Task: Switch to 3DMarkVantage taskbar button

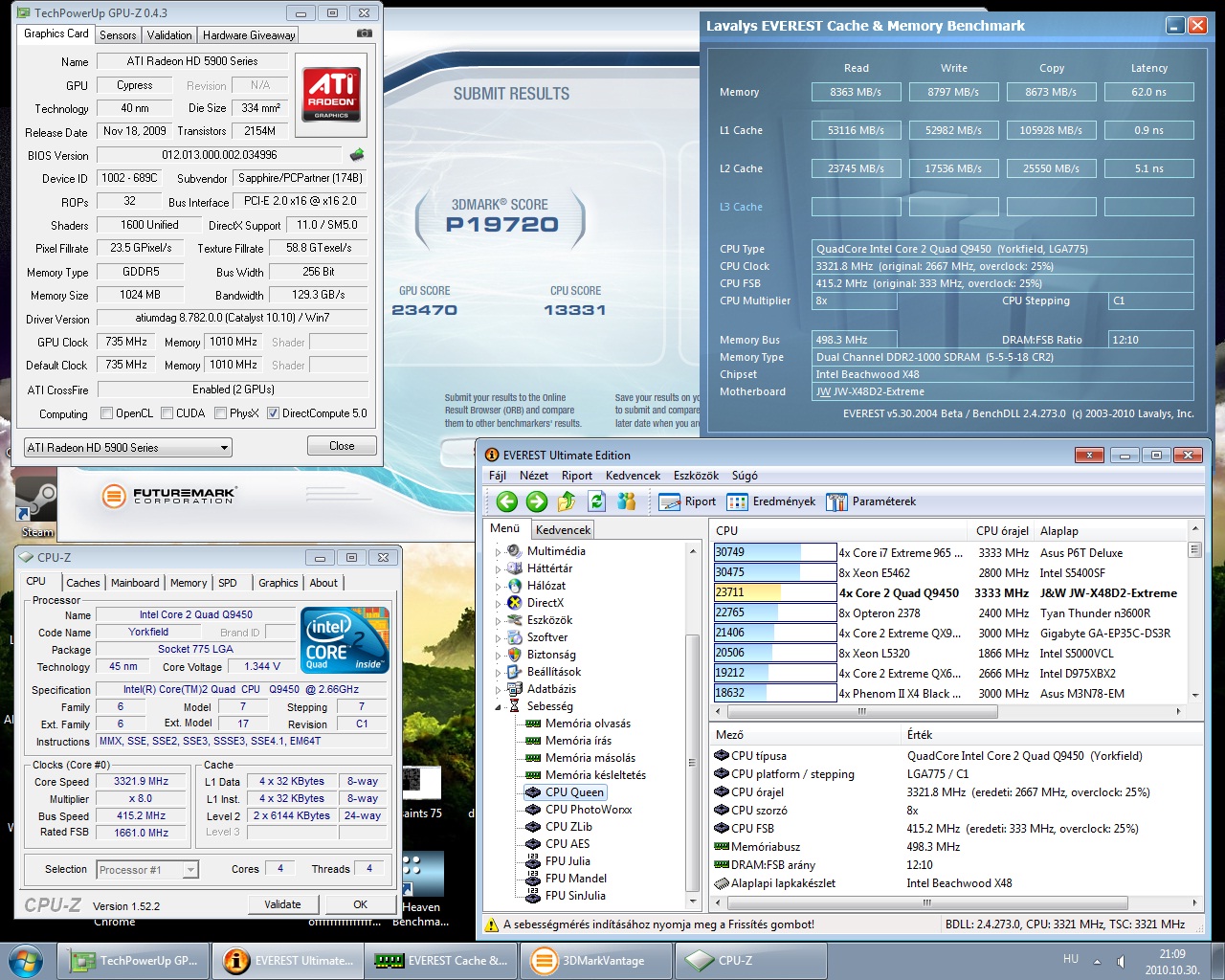Action: (x=595, y=961)
